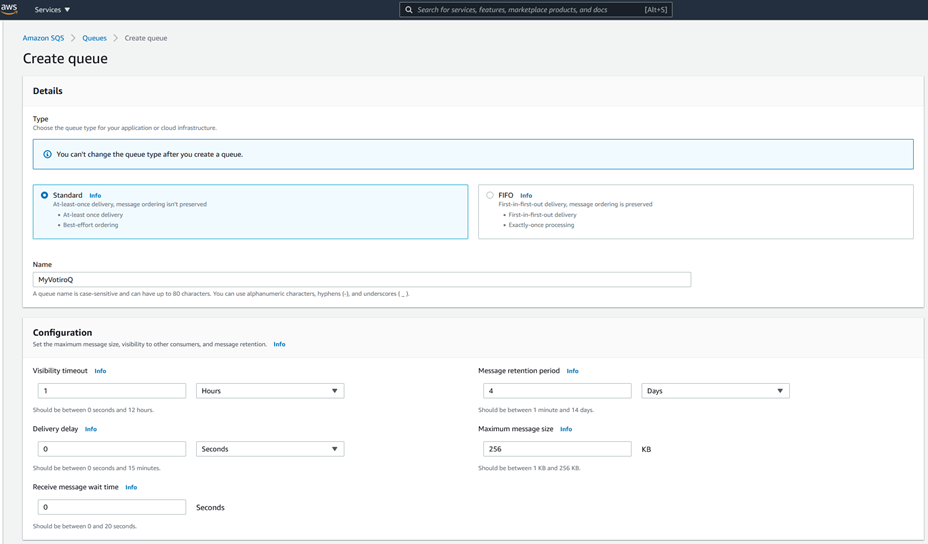This screenshot has width=928, height=544.
Task: Select the FIFO queue type radio
Action: pos(489,195)
